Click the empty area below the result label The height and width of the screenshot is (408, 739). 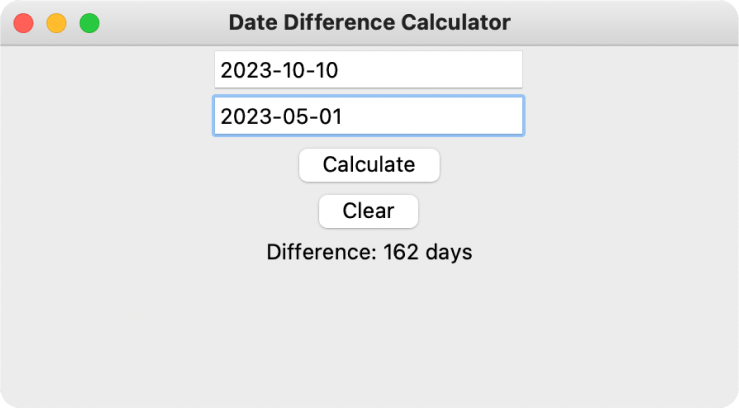pos(369,330)
